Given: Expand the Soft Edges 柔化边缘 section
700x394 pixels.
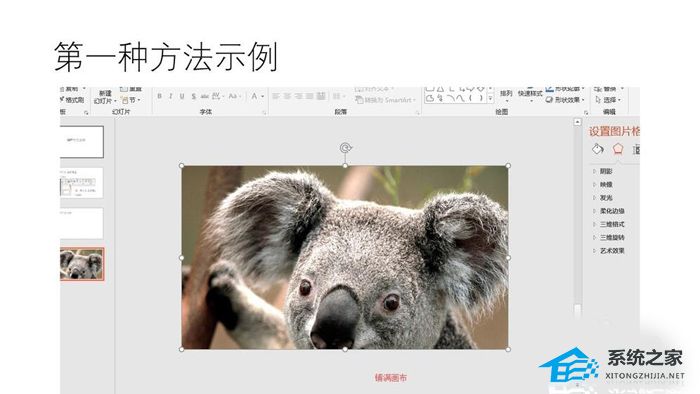Looking at the screenshot, I should click(608, 211).
